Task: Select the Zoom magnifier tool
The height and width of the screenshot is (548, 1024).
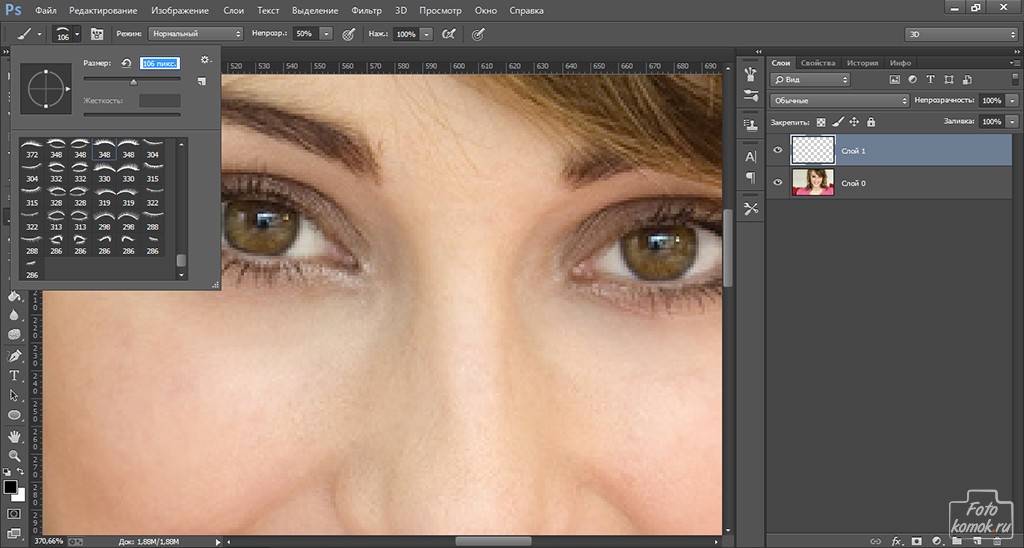Action: point(14,456)
